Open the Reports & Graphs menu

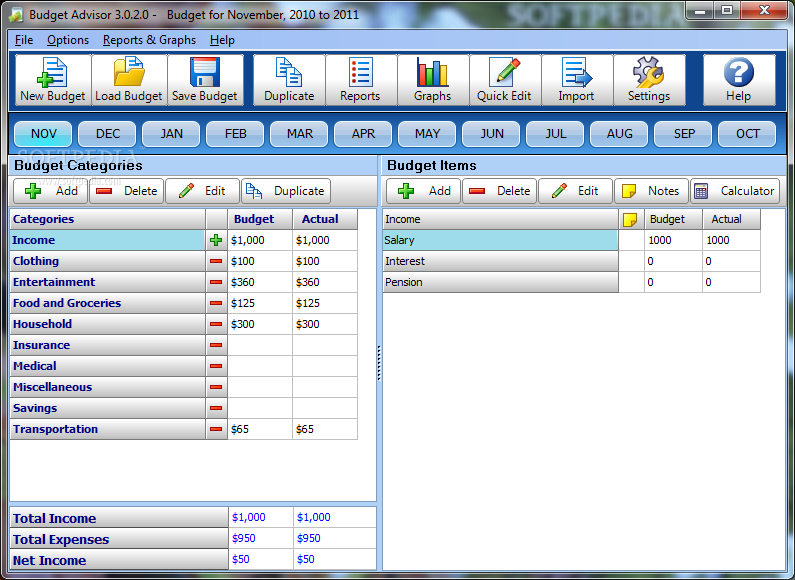149,40
